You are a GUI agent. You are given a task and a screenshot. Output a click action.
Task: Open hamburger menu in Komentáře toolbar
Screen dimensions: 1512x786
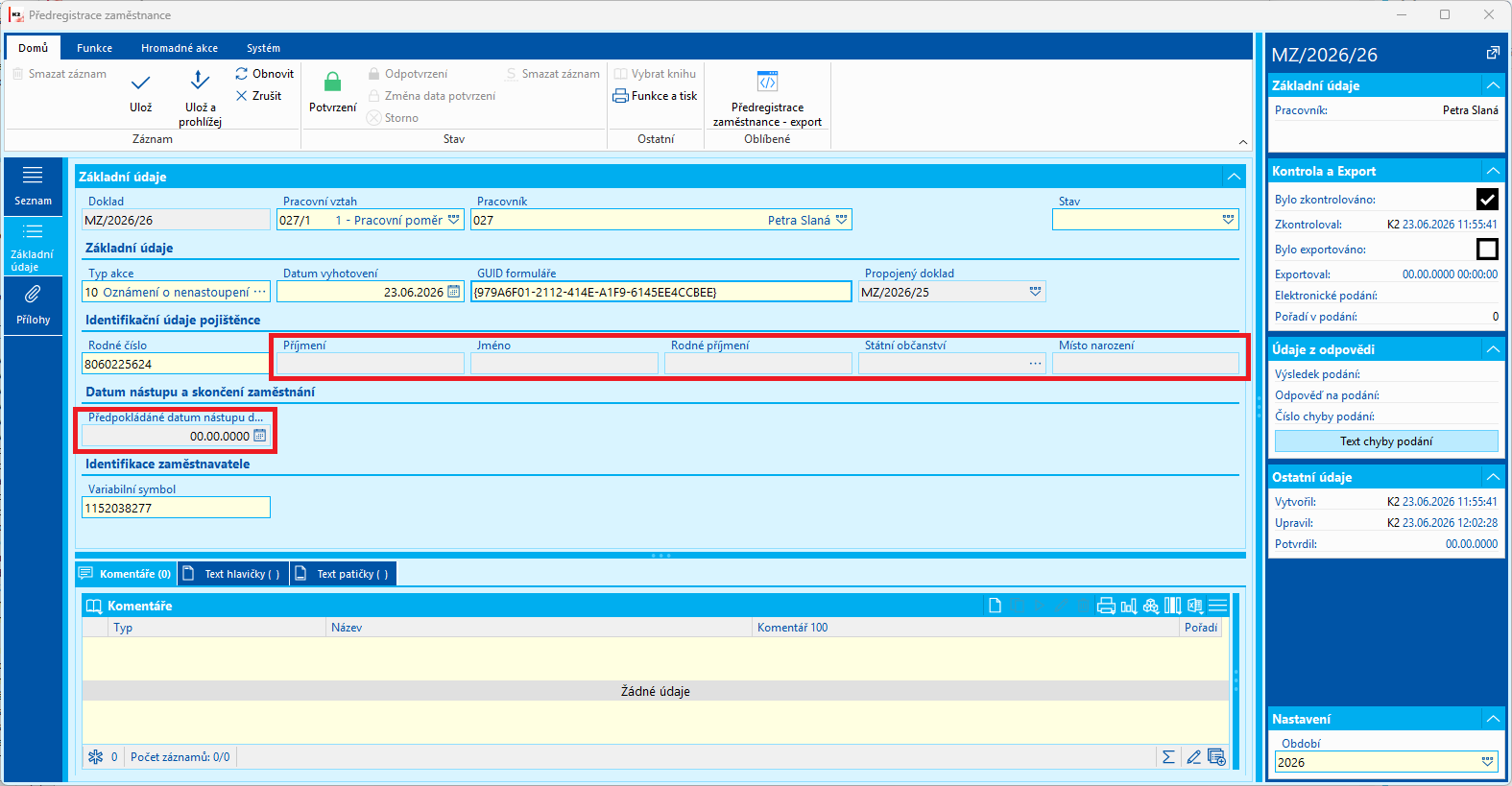point(1218,606)
